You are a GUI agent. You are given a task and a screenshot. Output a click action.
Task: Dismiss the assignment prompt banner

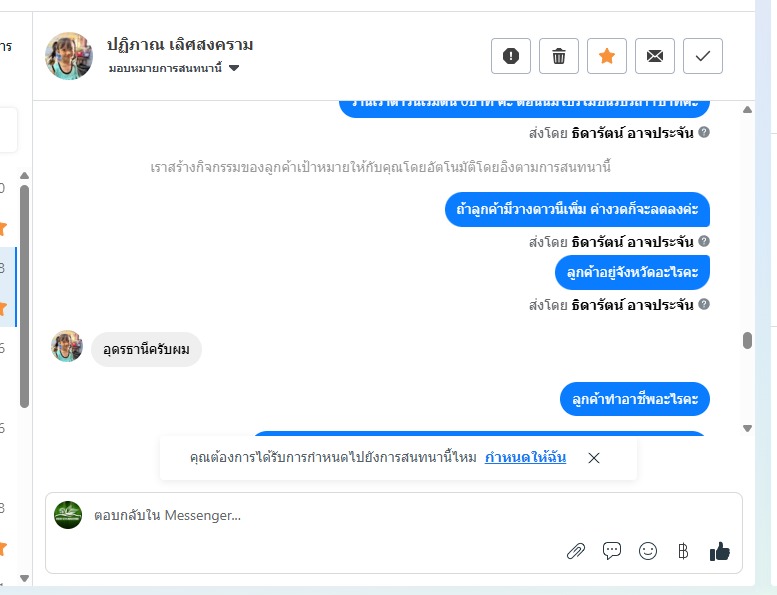click(594, 458)
